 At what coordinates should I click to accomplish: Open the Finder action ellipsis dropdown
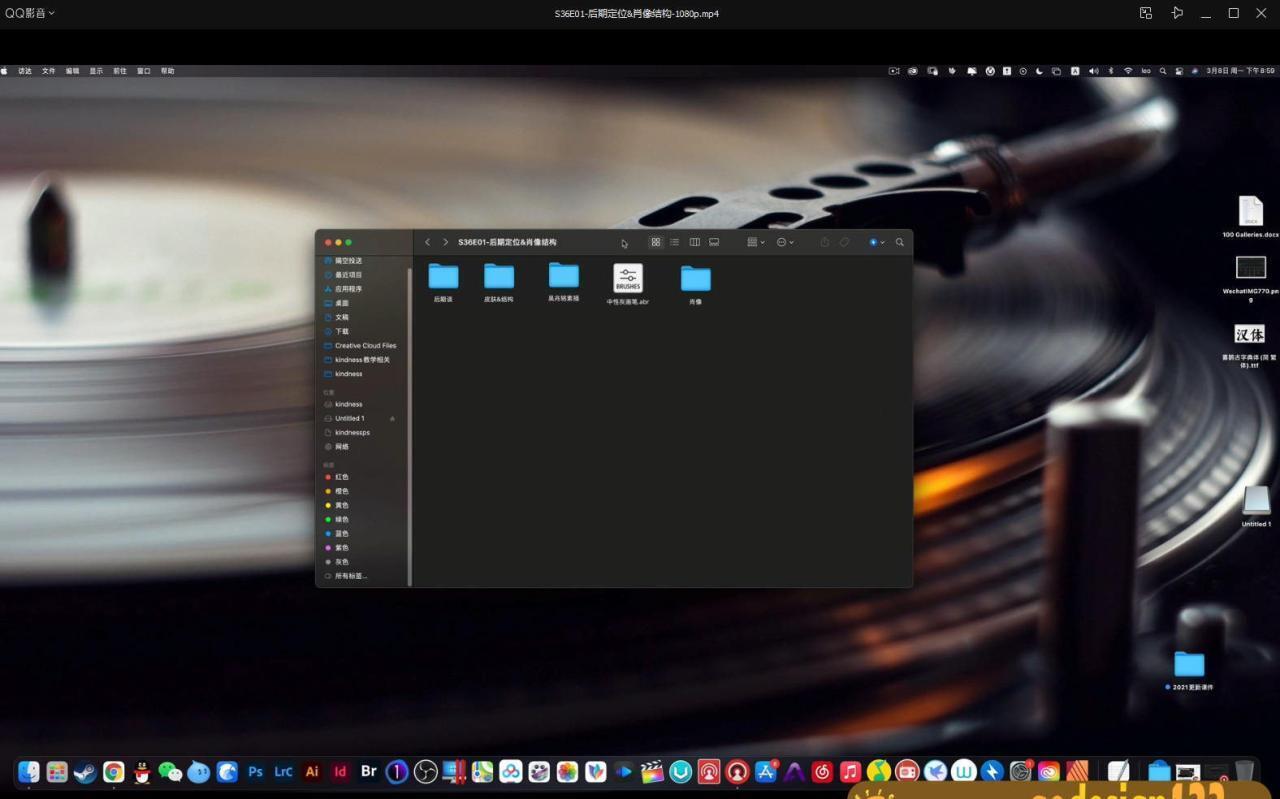785,242
